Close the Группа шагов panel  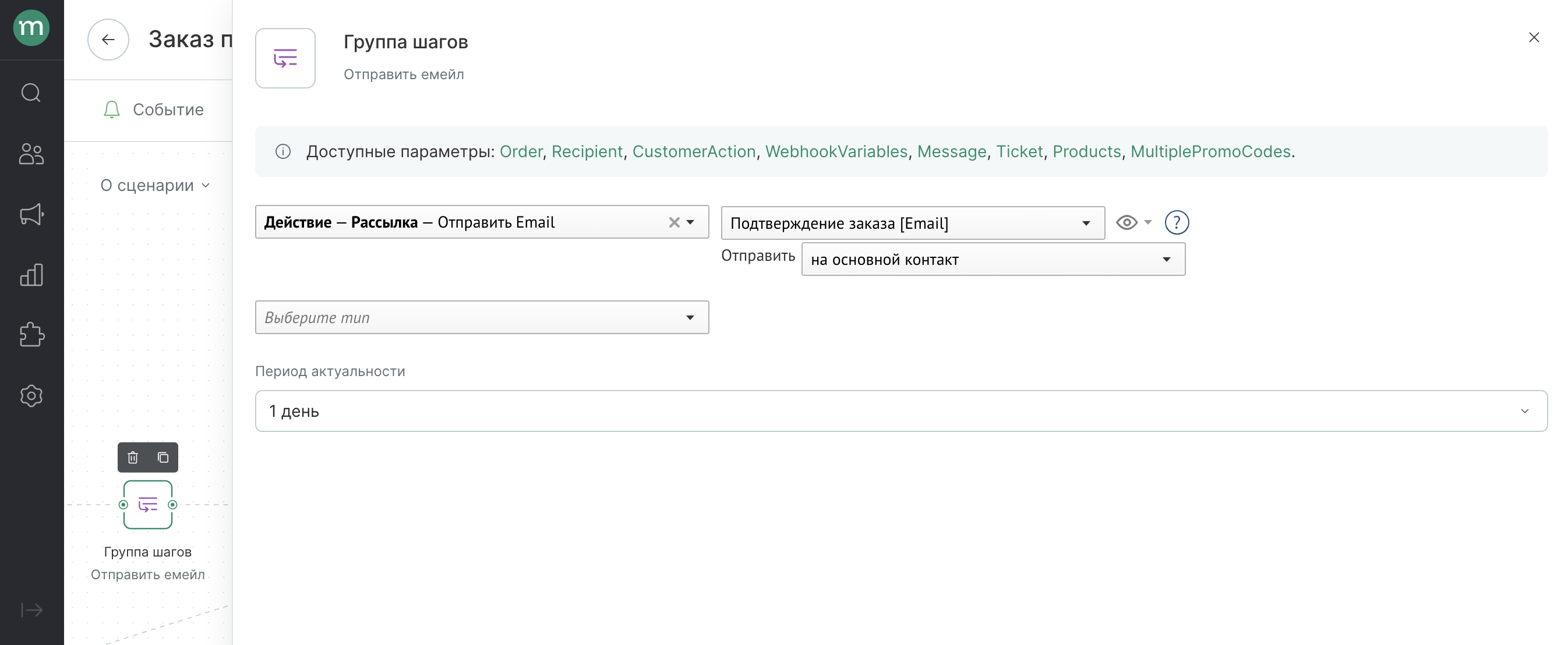pyautogui.click(x=1534, y=38)
